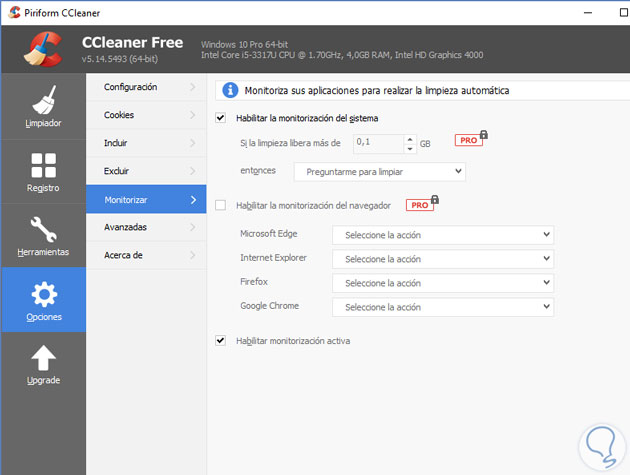630x475 pixels.
Task: Click the 'entonces' label
Action: pyautogui.click(x=258, y=170)
